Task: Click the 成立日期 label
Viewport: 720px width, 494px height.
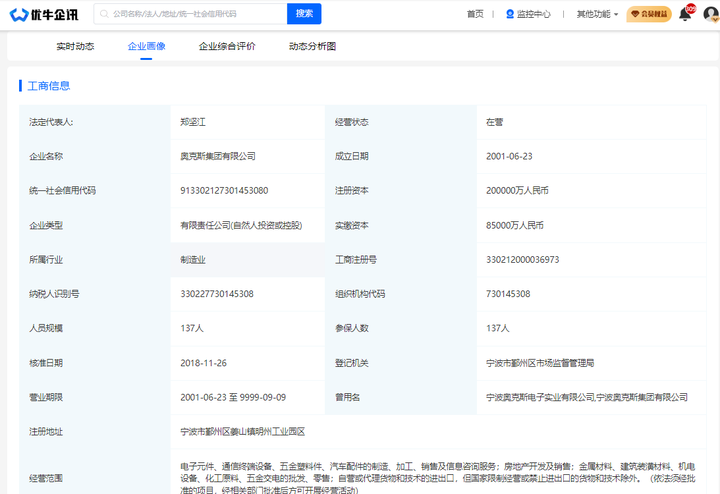Action: click(352, 156)
